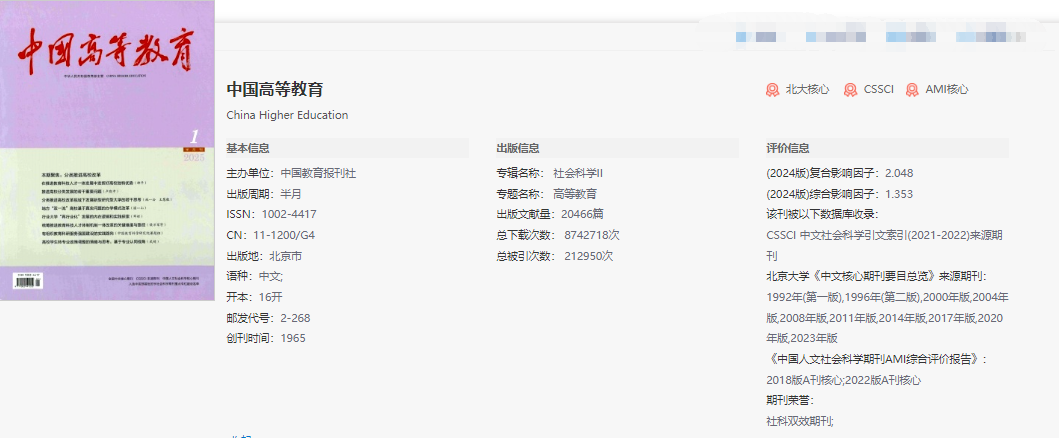The image size is (1059, 438).
Task: Click the 社科双效期刊 text
Action: [801, 421]
